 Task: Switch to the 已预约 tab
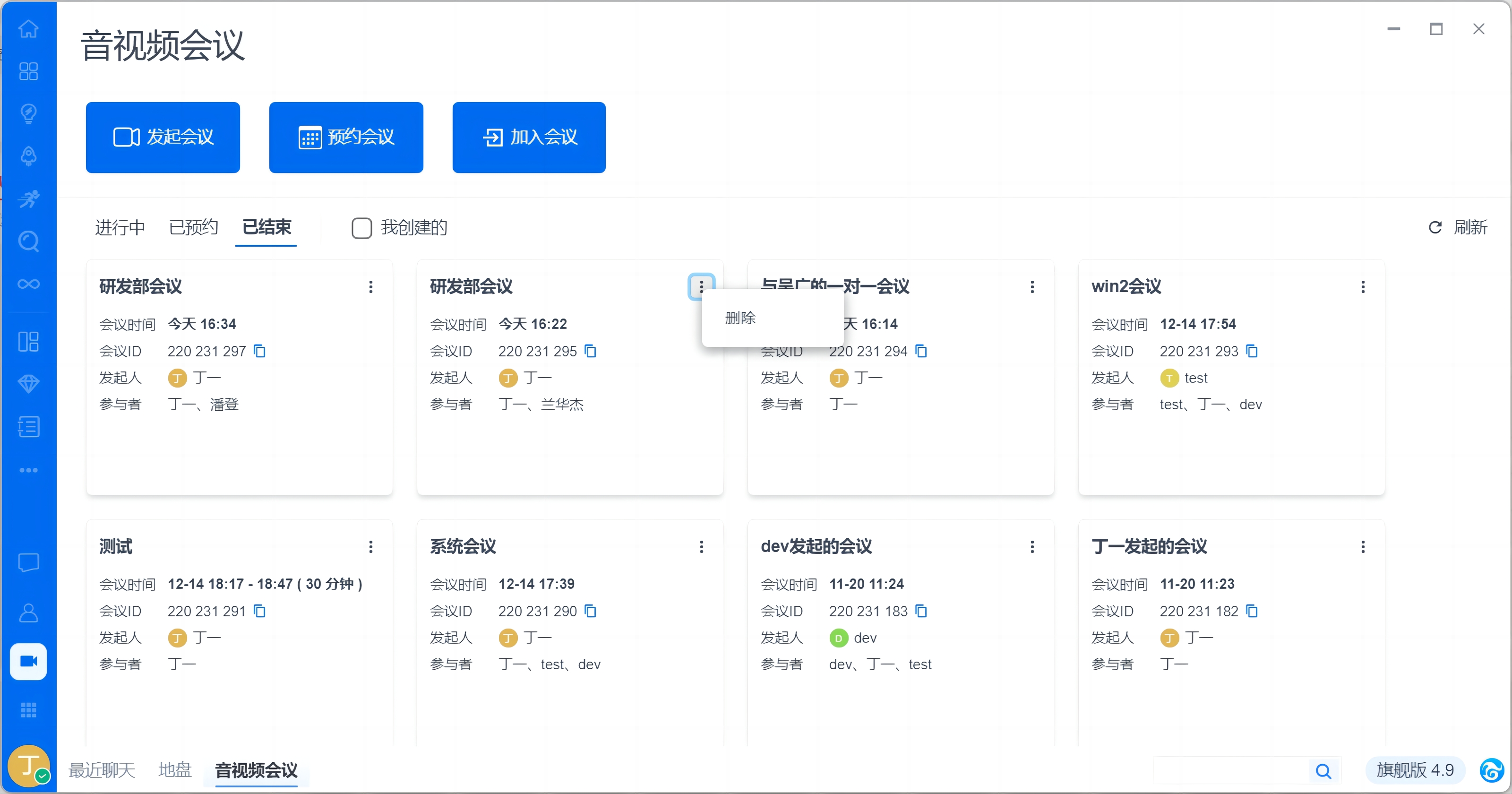[x=193, y=227]
